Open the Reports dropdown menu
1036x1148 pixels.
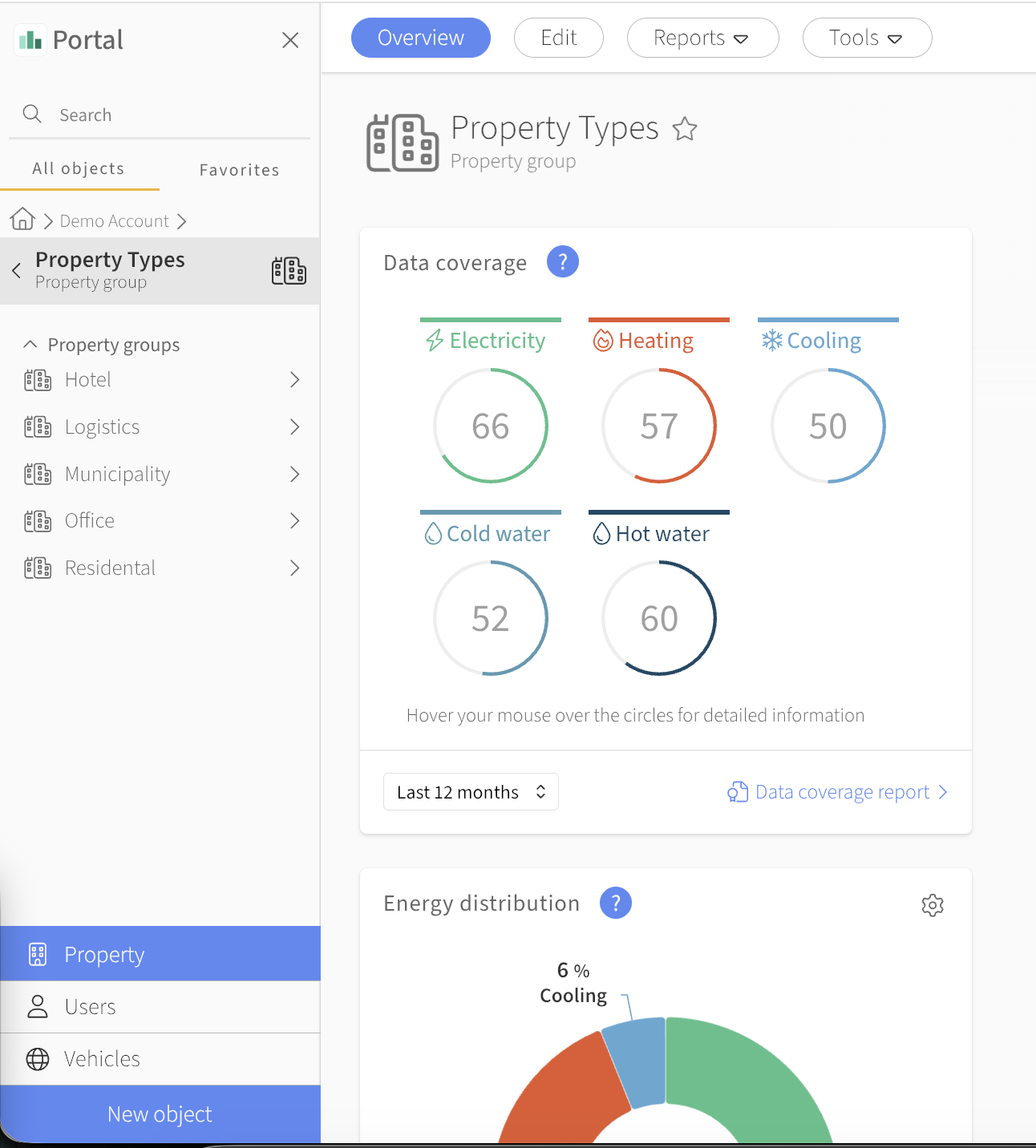pyautogui.click(x=702, y=38)
